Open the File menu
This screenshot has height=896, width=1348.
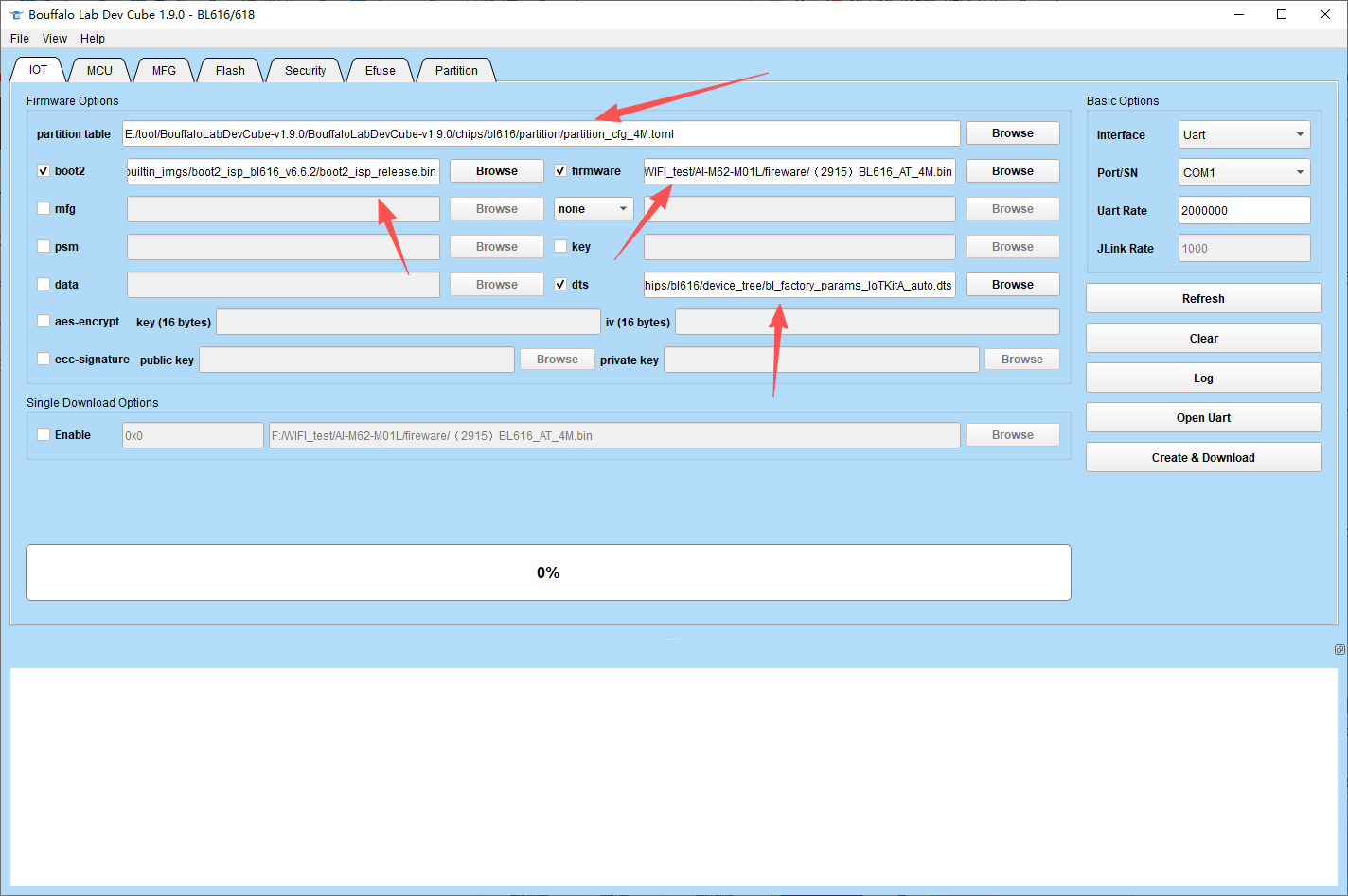tap(19, 39)
